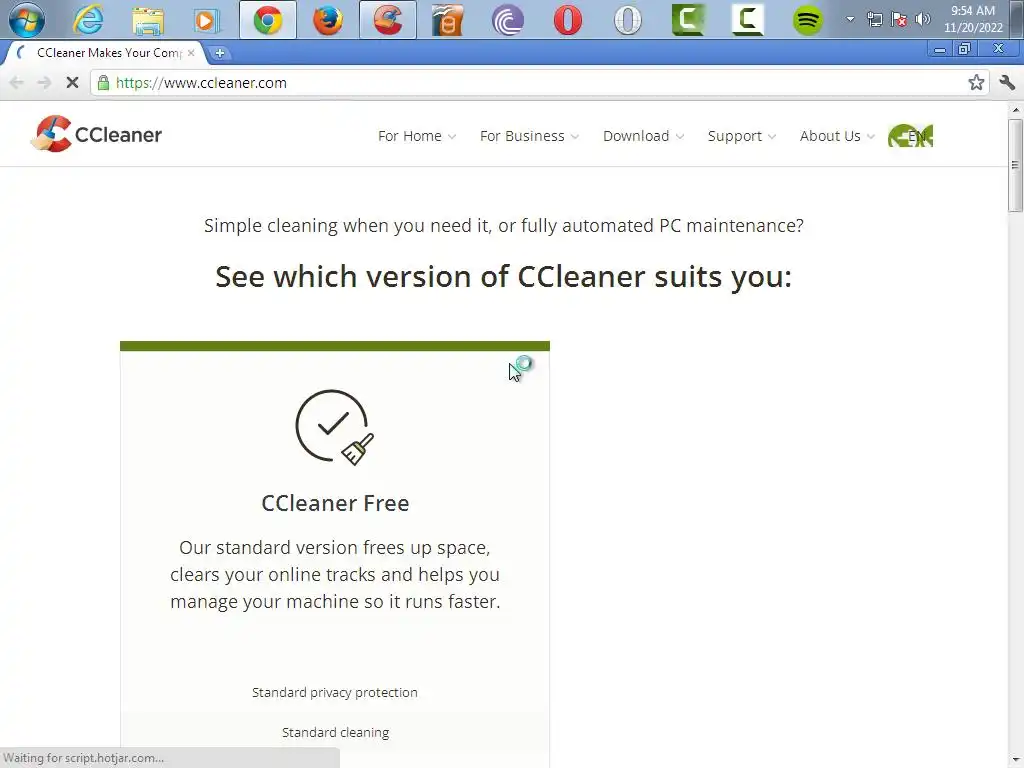Screen dimensions: 1024x768
Task: Open the Download dropdown menu
Action: tap(643, 136)
